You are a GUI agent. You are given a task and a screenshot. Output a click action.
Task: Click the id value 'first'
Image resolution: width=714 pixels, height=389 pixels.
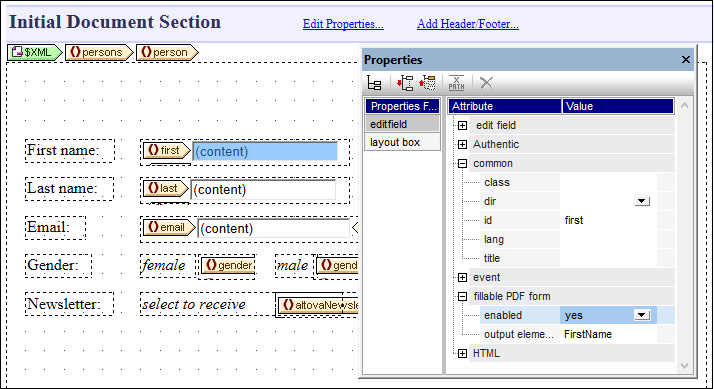tap(574, 220)
